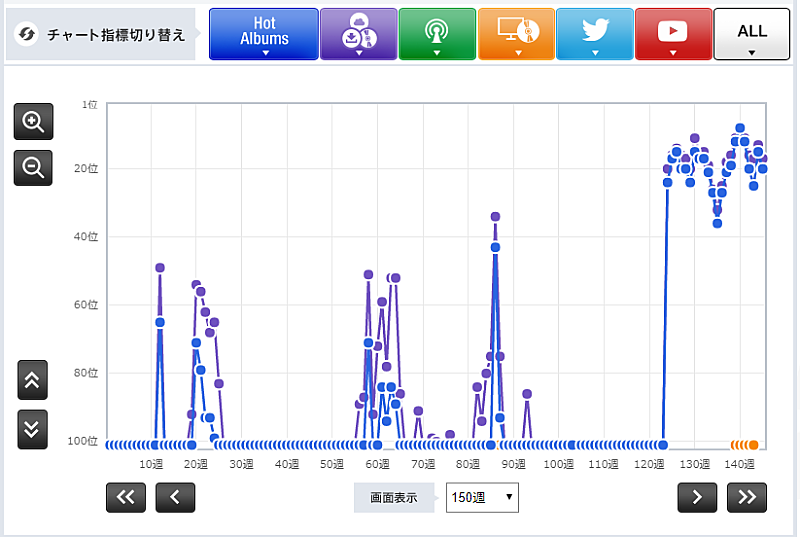Screen dimensions: 800x537
Task: Click the purple peak point near week 86
Action: tap(495, 216)
